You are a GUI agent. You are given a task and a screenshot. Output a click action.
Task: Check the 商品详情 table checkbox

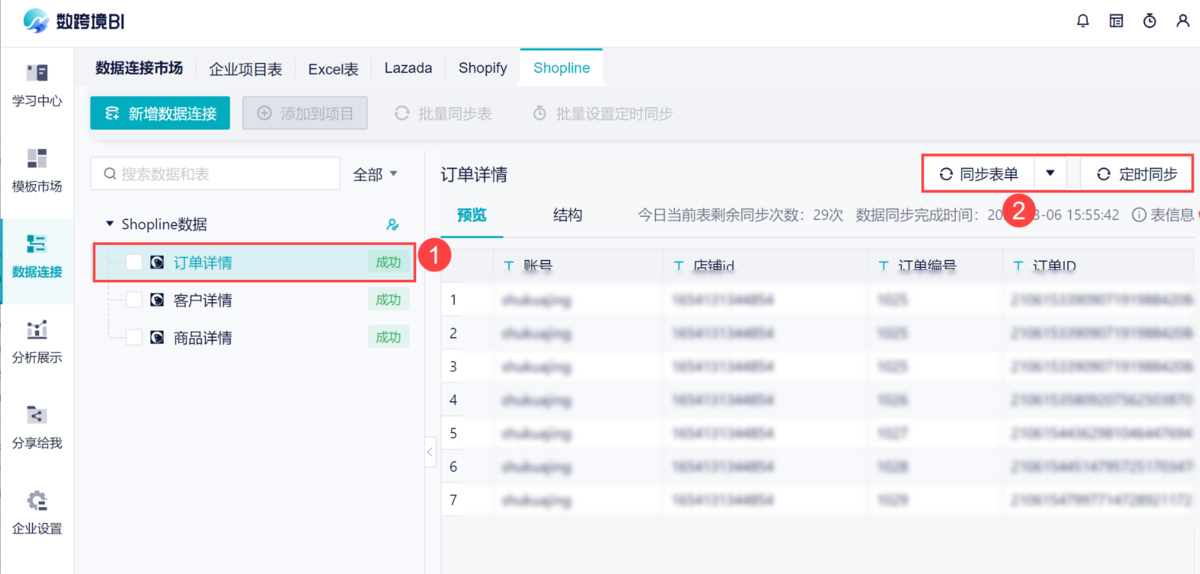pos(134,338)
